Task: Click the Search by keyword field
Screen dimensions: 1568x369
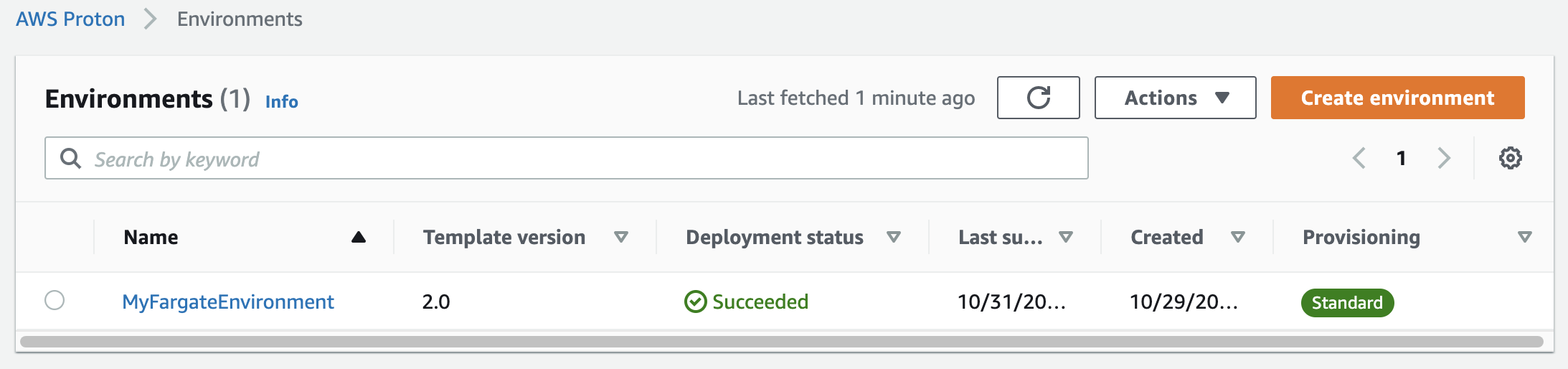Action: point(567,158)
